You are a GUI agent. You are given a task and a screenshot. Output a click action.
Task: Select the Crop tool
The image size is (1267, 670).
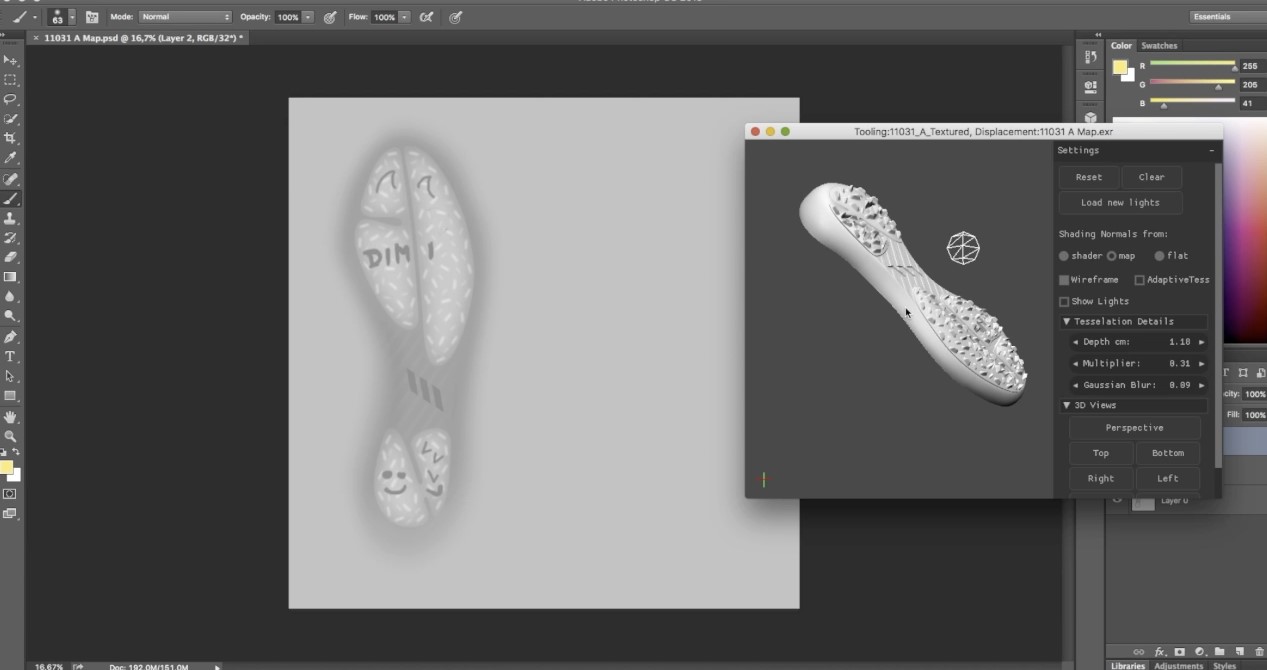click(10, 138)
